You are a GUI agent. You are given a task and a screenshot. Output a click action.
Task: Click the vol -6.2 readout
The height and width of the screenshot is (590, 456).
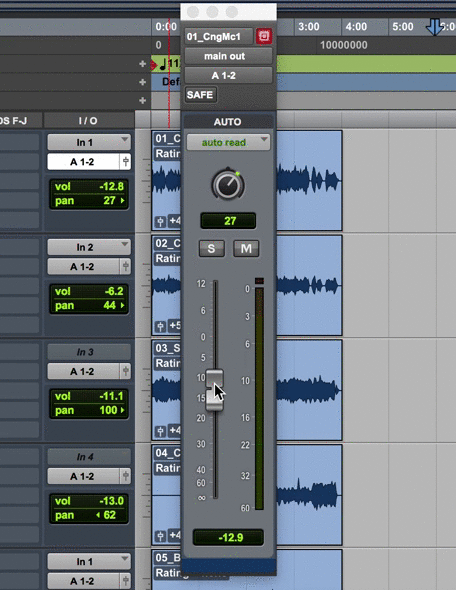pos(89,291)
